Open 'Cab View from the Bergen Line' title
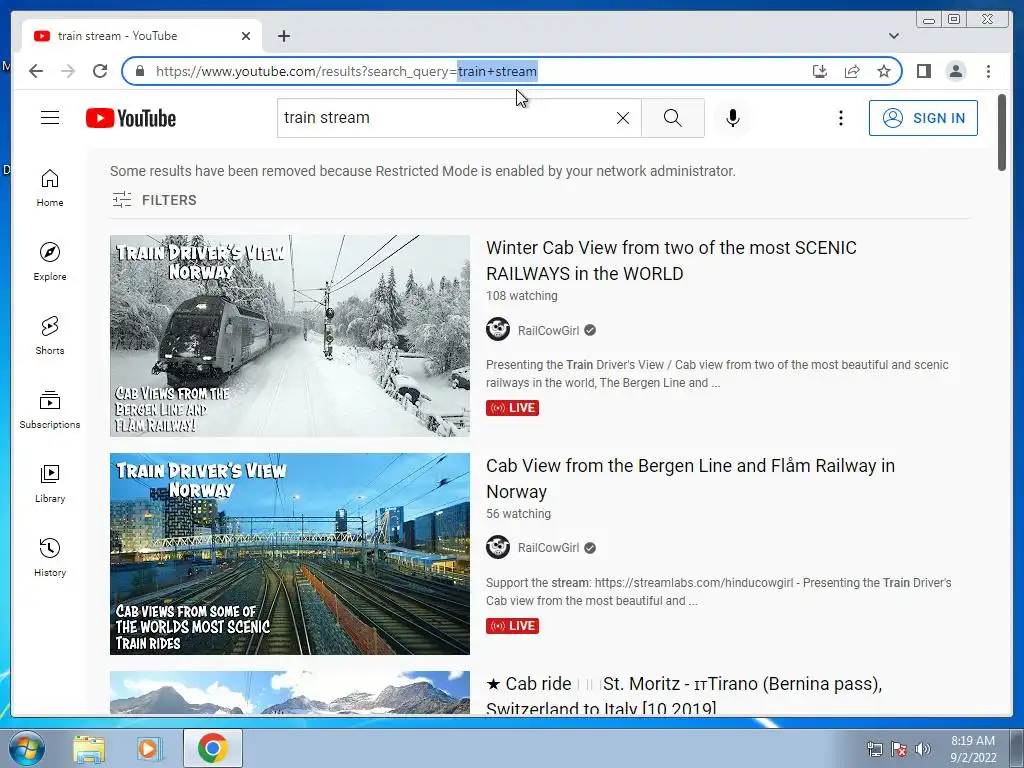 [690, 479]
